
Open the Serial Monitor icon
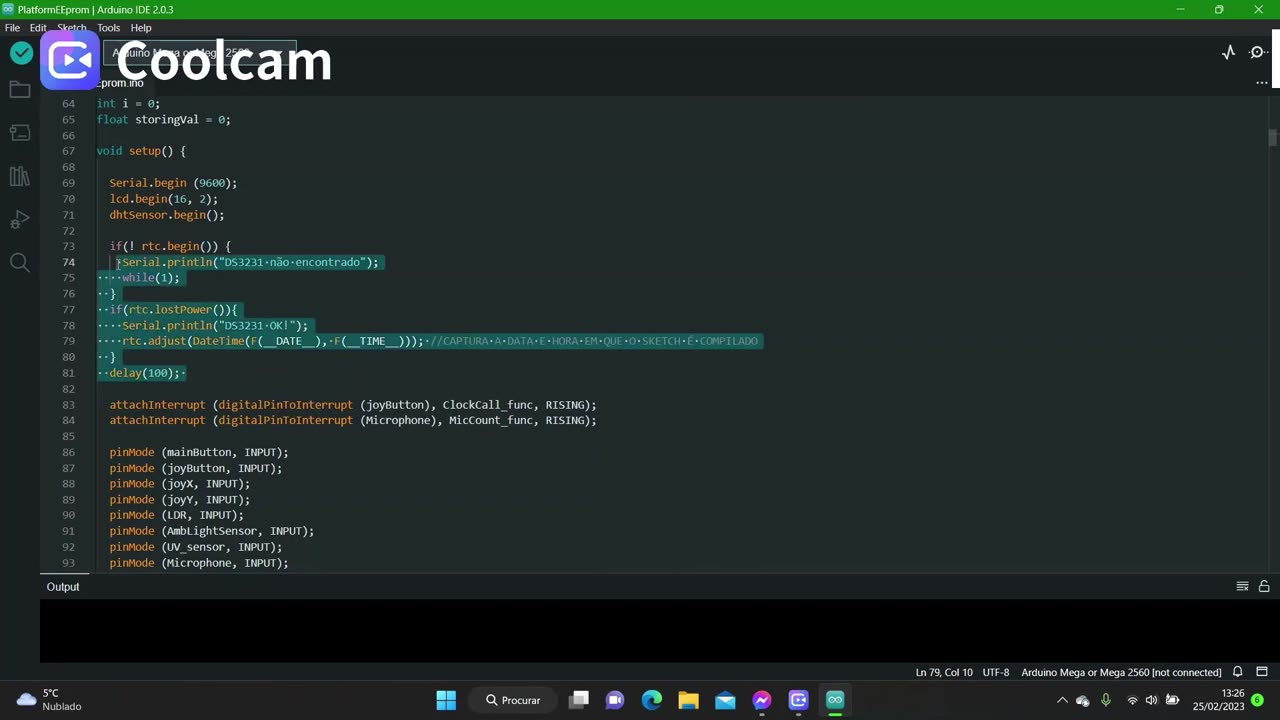pos(1258,53)
